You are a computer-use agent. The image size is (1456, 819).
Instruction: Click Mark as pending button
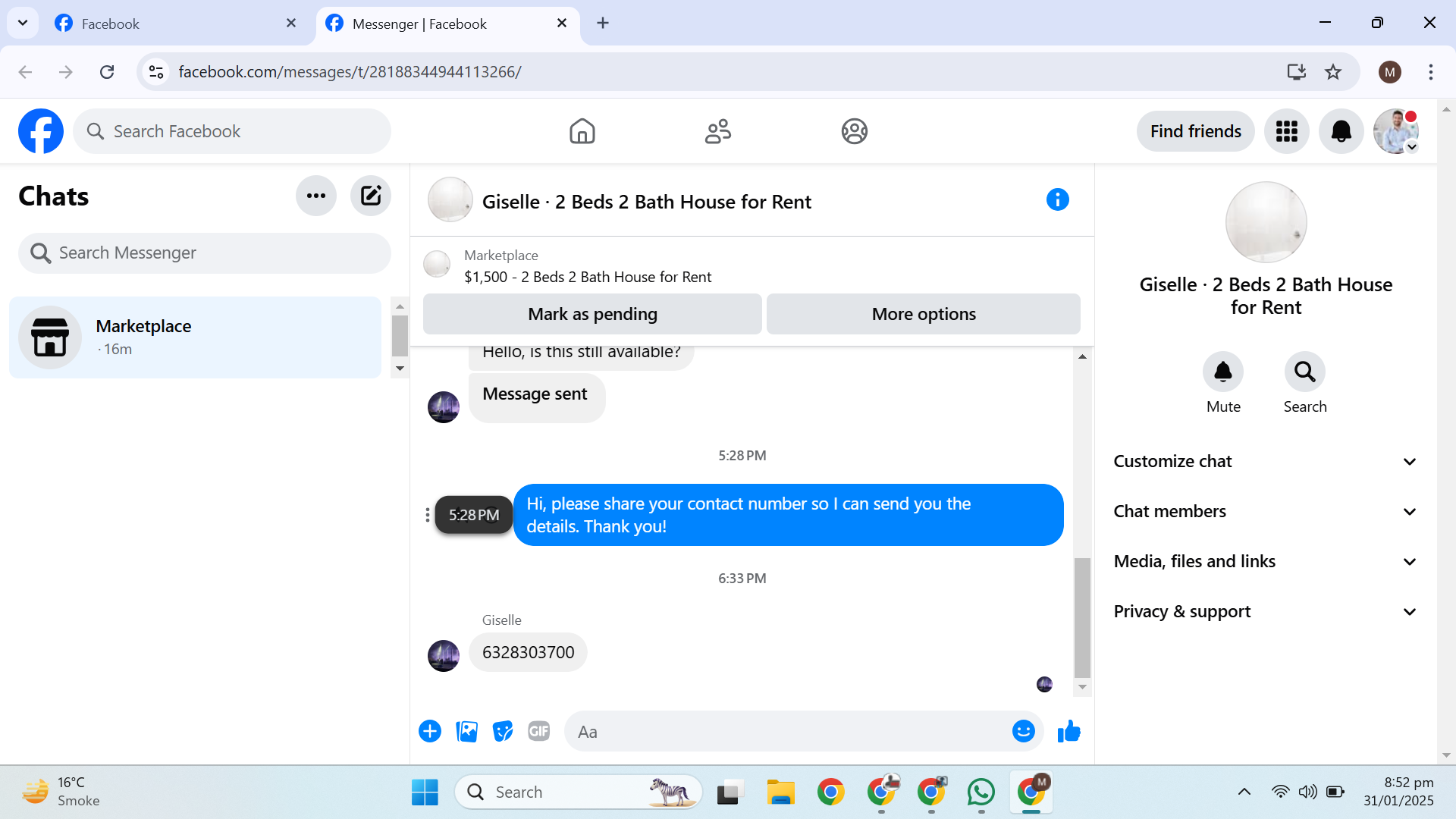tap(592, 314)
